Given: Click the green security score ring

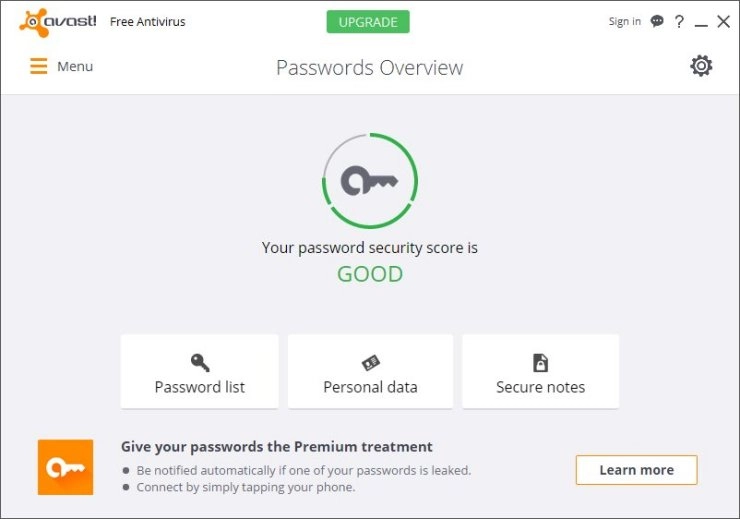Looking at the screenshot, I should [370, 181].
